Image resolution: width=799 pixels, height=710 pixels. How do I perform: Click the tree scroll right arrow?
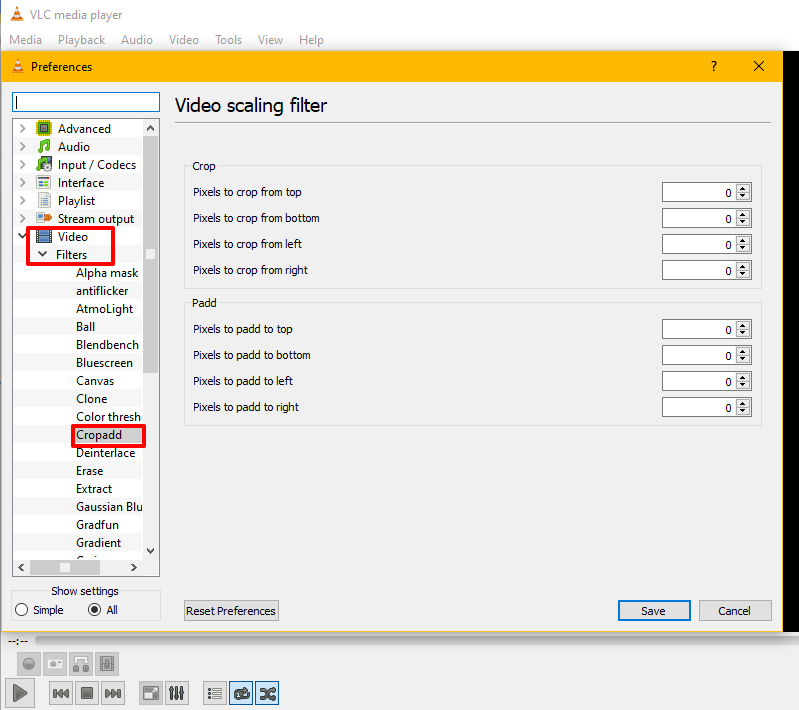[x=134, y=567]
